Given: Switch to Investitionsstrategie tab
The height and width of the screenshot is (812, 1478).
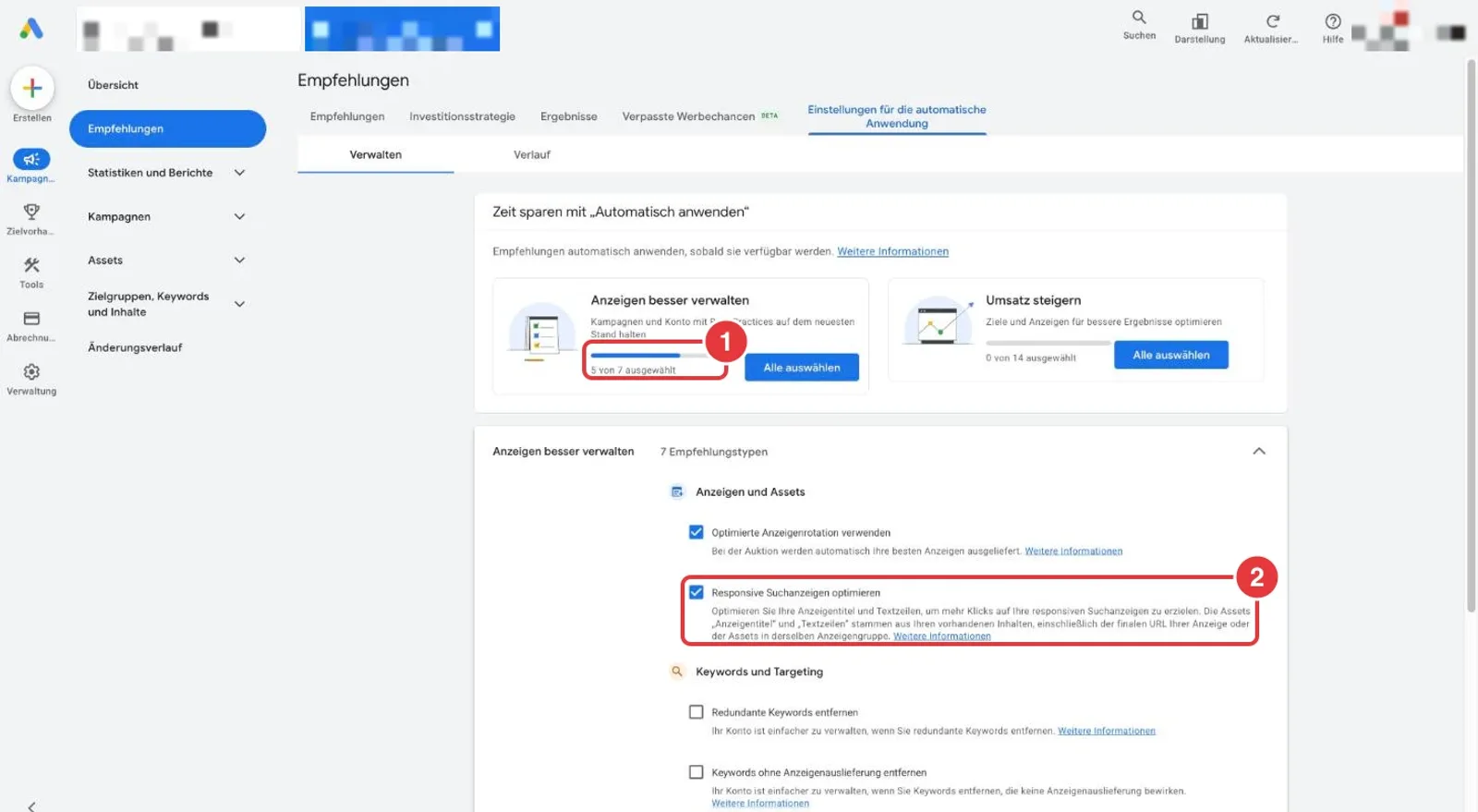Looking at the screenshot, I should pos(462,116).
